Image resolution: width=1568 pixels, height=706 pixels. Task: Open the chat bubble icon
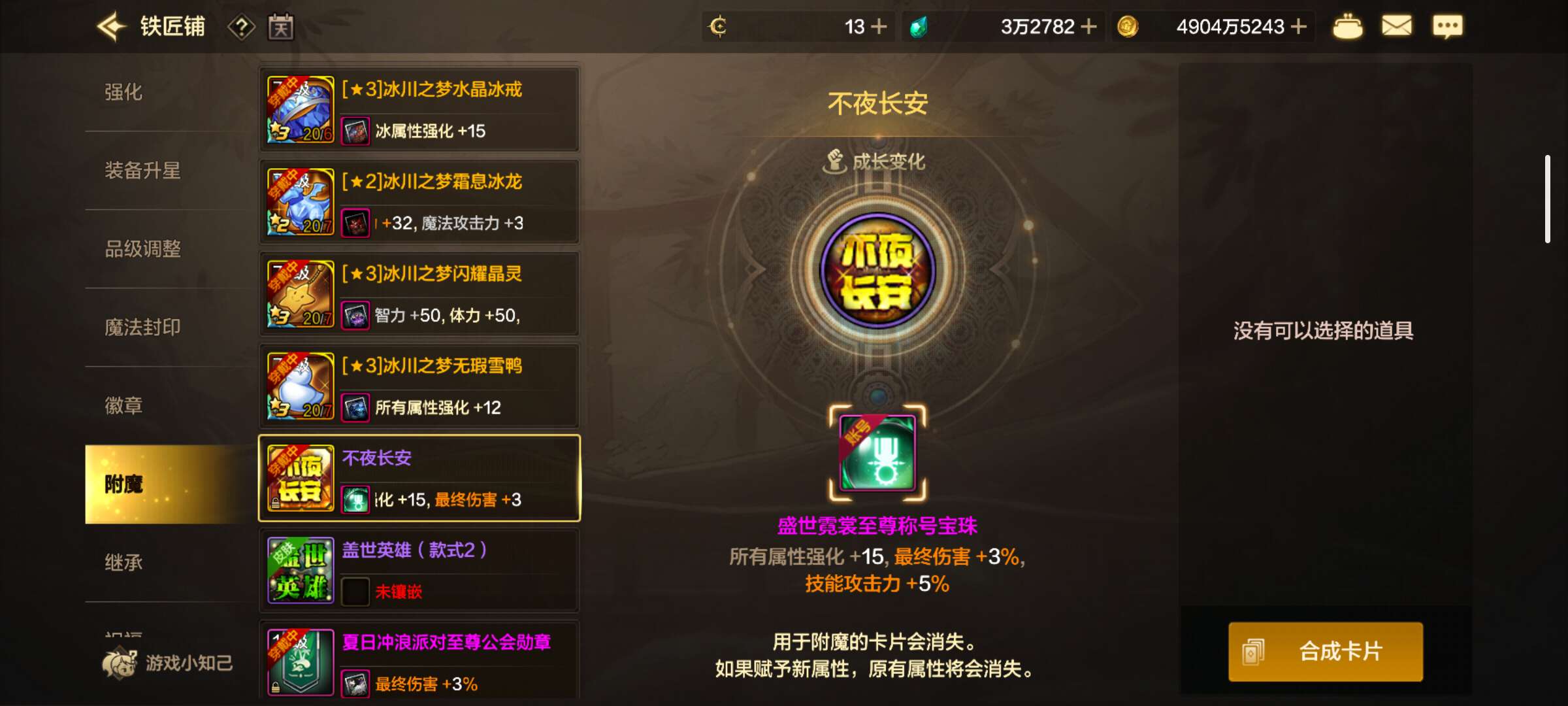click(x=1447, y=27)
